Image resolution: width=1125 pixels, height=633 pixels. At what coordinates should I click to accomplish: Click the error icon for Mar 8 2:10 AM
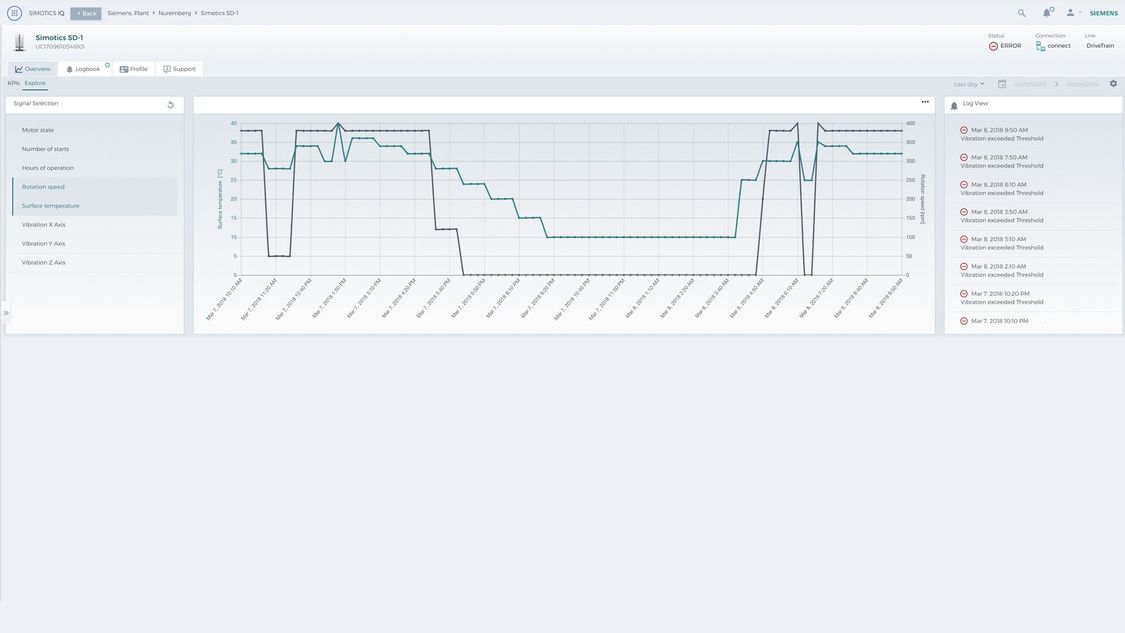click(964, 266)
